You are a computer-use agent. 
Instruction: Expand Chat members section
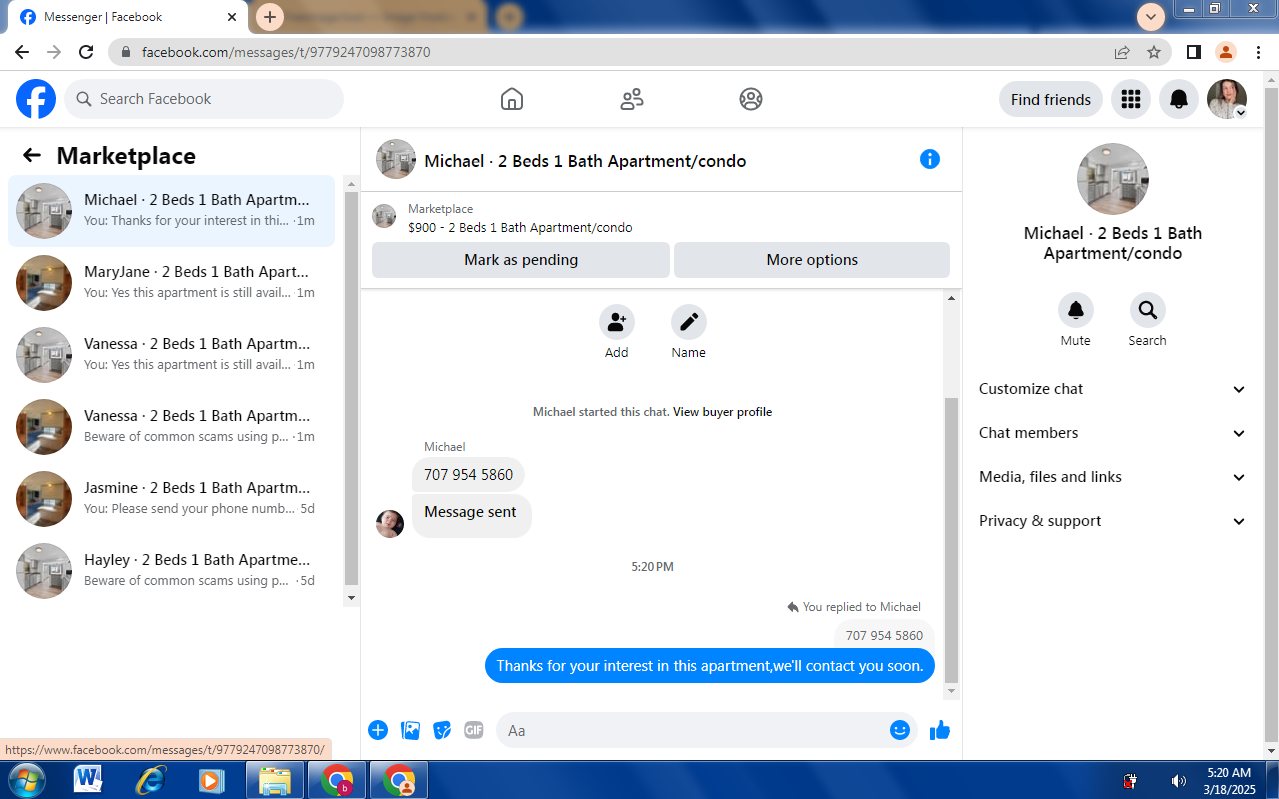[1112, 433]
